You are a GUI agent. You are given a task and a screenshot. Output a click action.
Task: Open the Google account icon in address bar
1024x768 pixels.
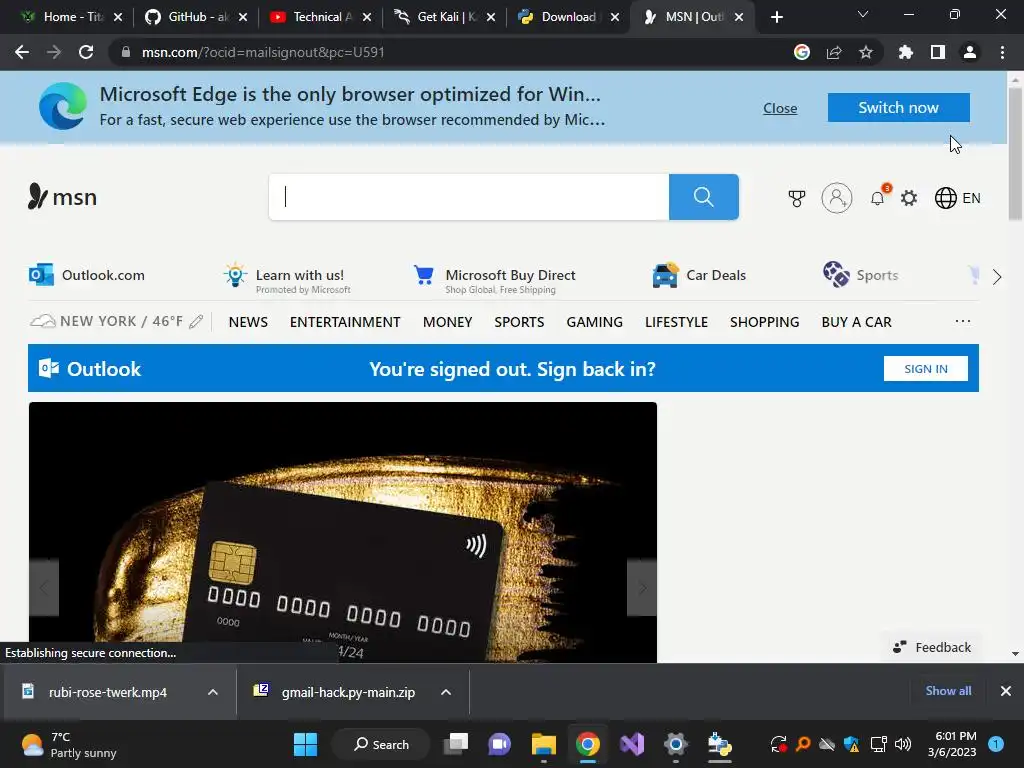pyautogui.click(x=802, y=52)
